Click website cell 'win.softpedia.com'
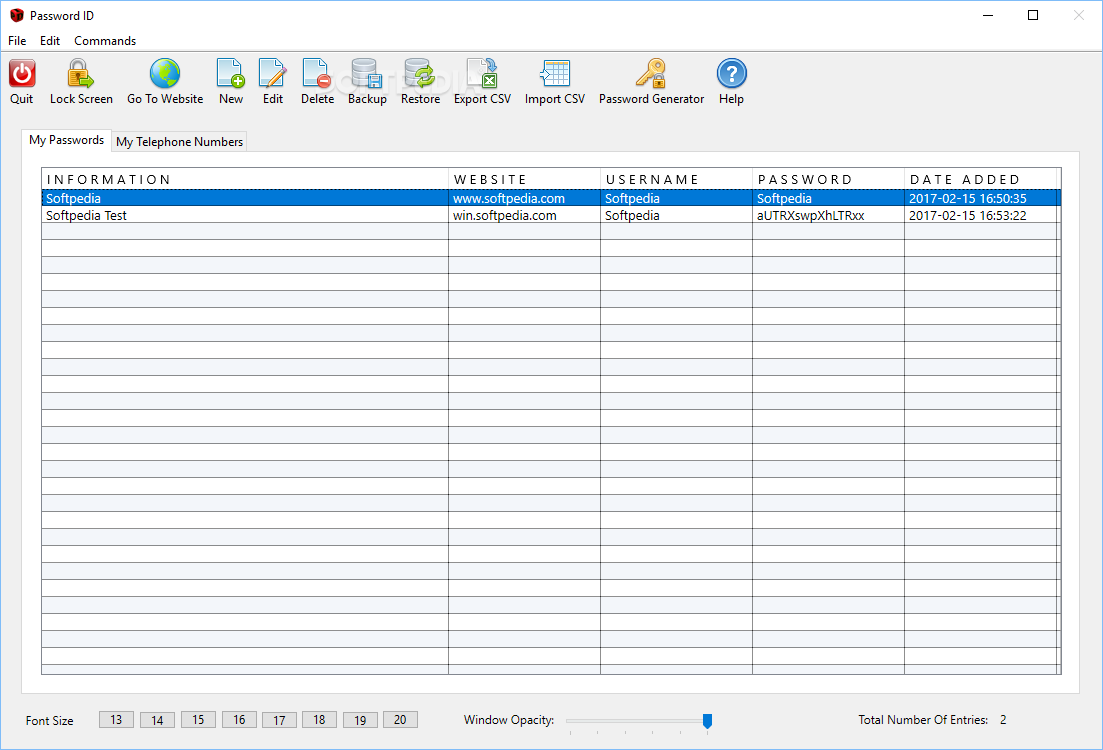The width and height of the screenshot is (1103, 750). click(524, 215)
